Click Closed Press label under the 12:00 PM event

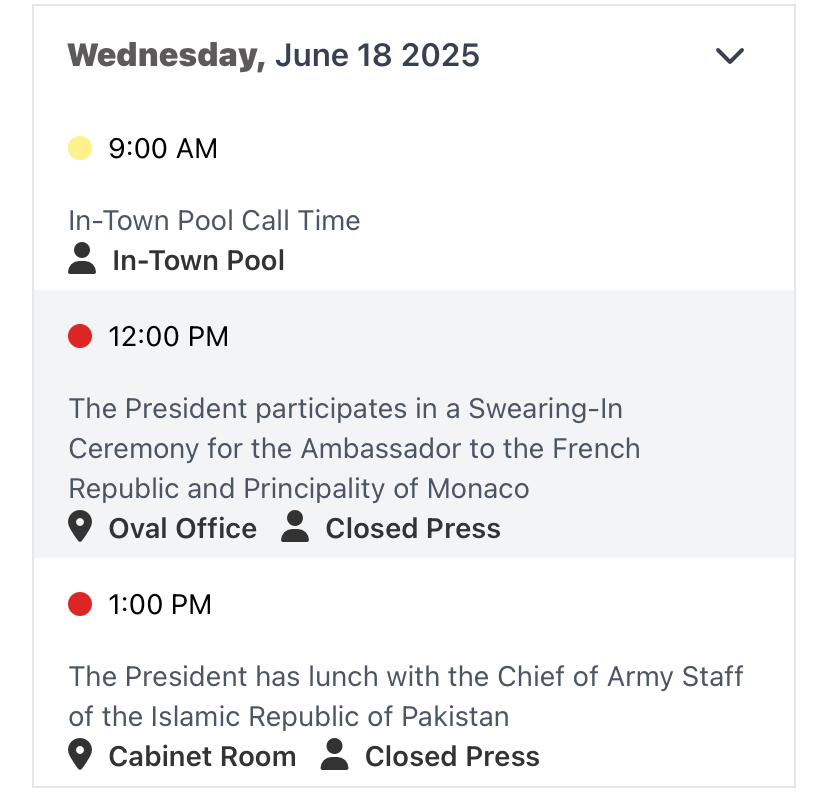(413, 529)
